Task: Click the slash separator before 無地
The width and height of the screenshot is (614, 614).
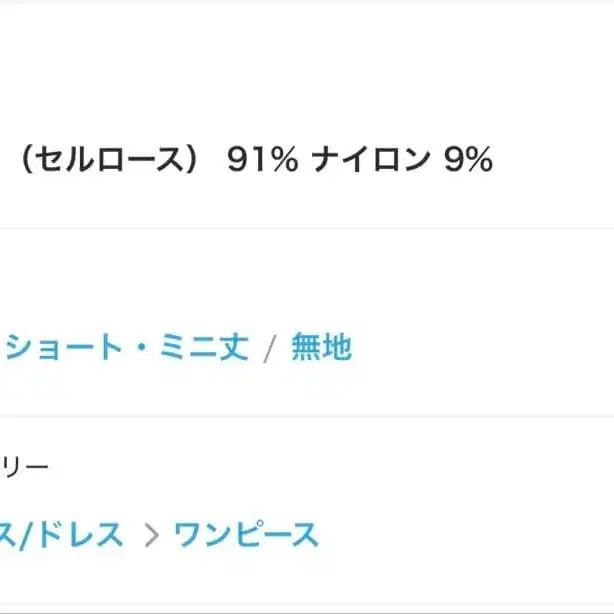Action: (269, 349)
